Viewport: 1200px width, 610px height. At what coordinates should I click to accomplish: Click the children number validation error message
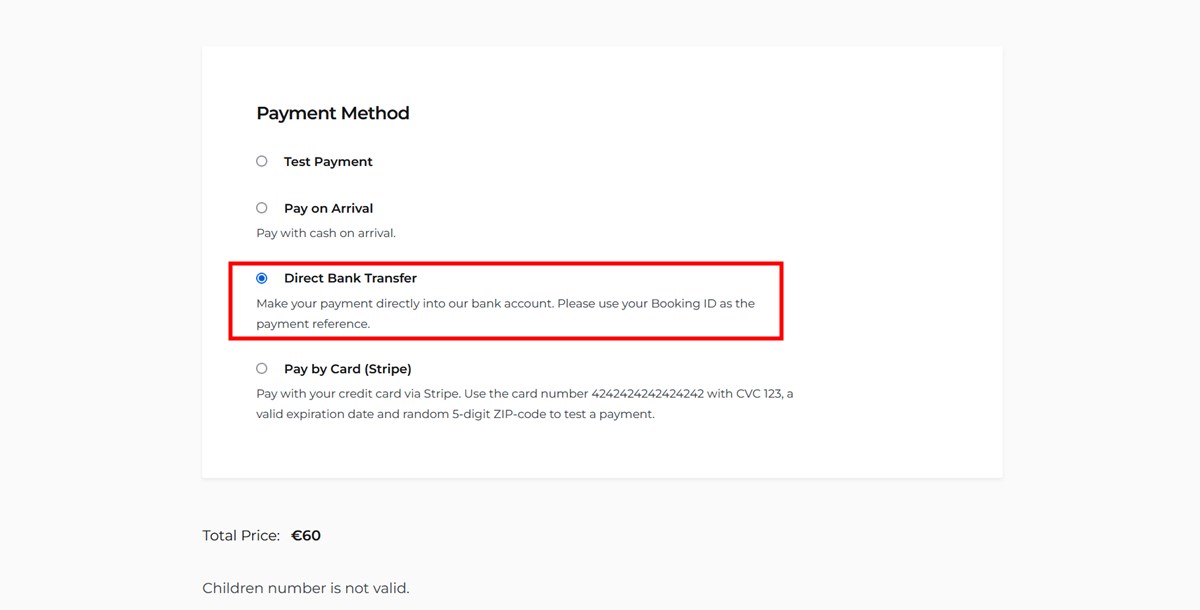(x=306, y=588)
